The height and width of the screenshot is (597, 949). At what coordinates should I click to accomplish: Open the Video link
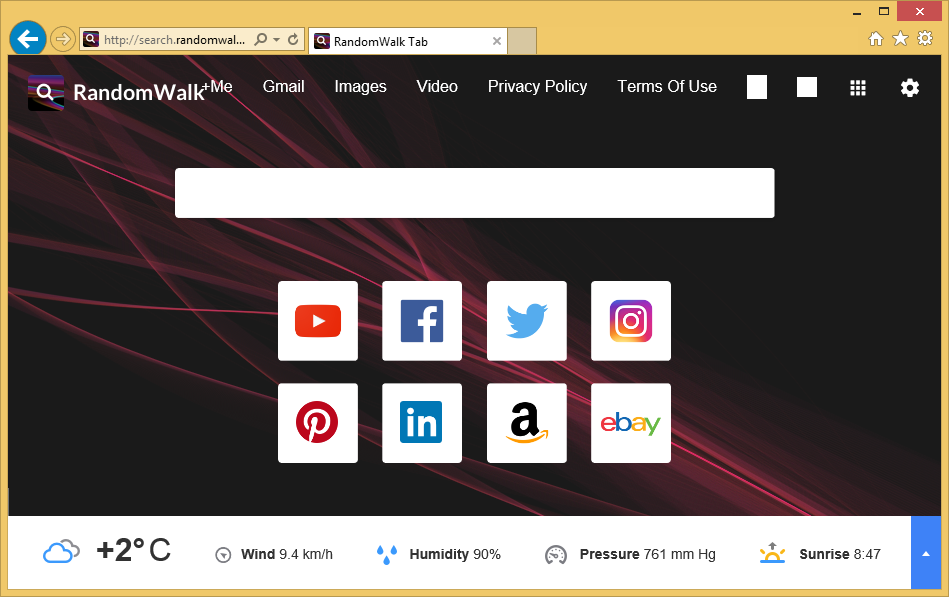coord(437,87)
